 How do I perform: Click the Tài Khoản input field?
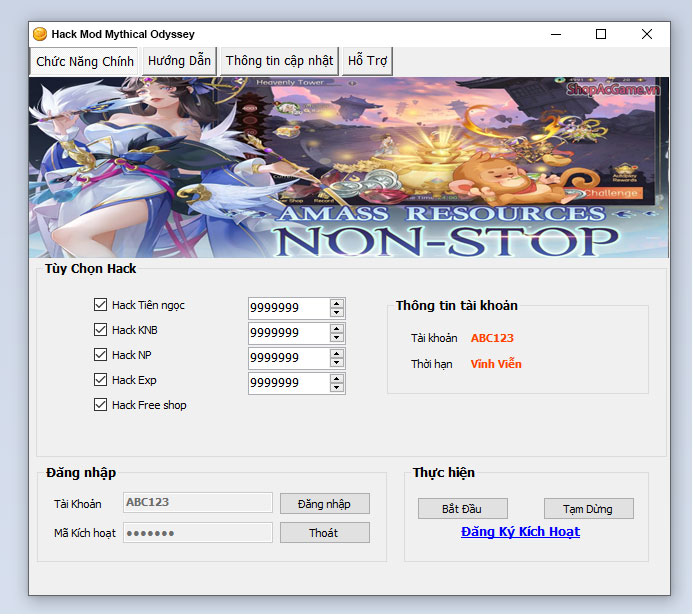point(198,502)
